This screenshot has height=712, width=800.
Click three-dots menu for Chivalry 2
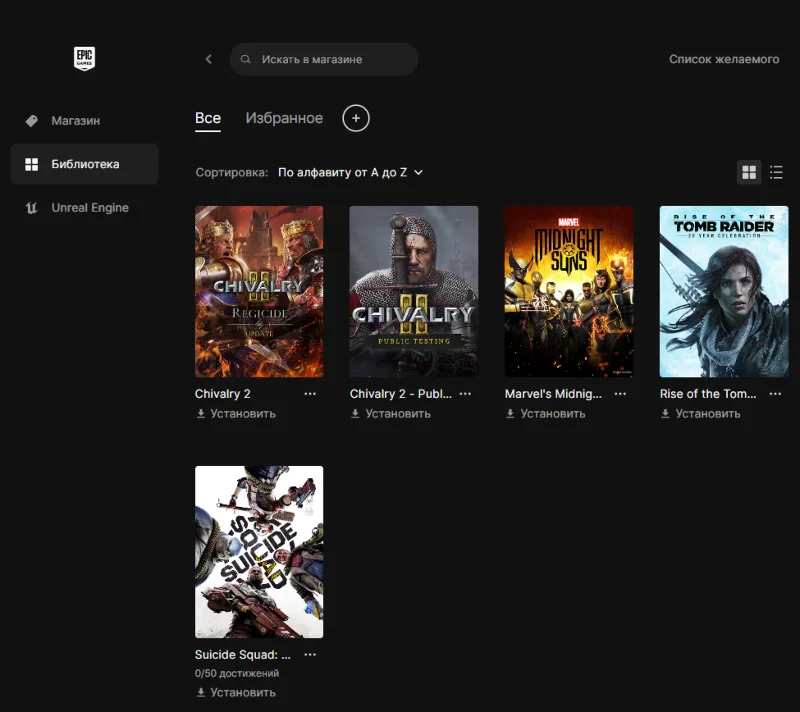point(310,394)
